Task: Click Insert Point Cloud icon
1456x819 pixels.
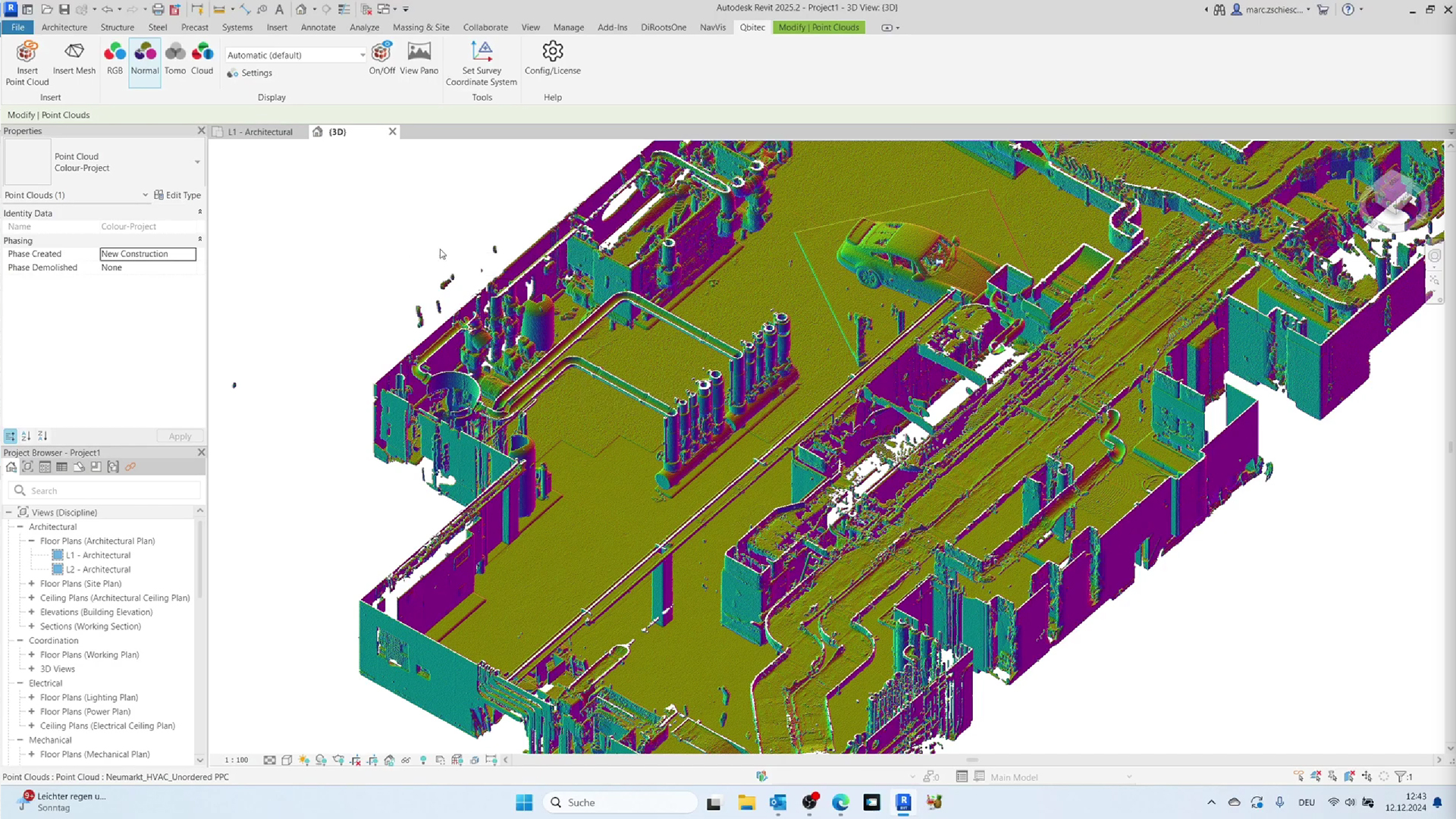Action: click(27, 63)
